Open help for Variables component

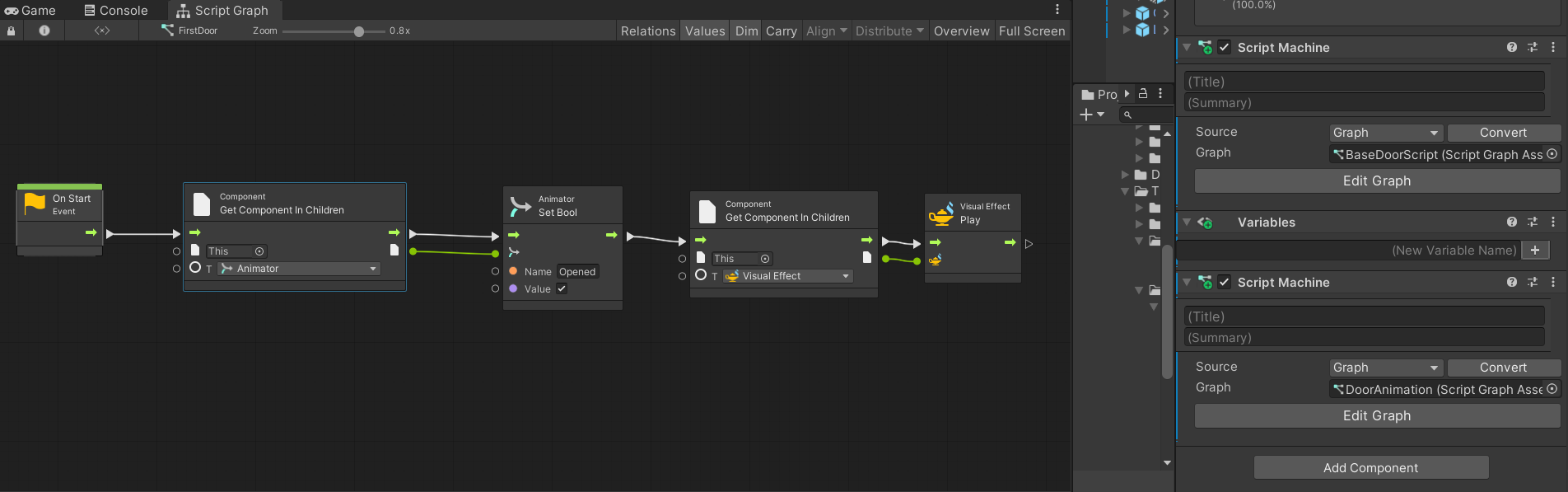click(x=1511, y=222)
